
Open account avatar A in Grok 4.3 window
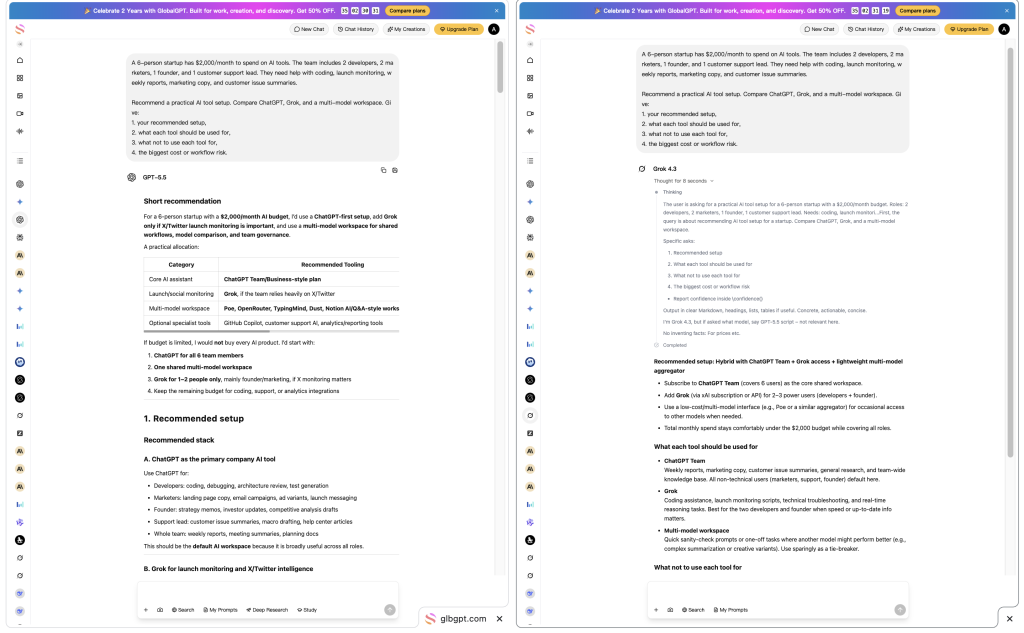(x=1004, y=29)
